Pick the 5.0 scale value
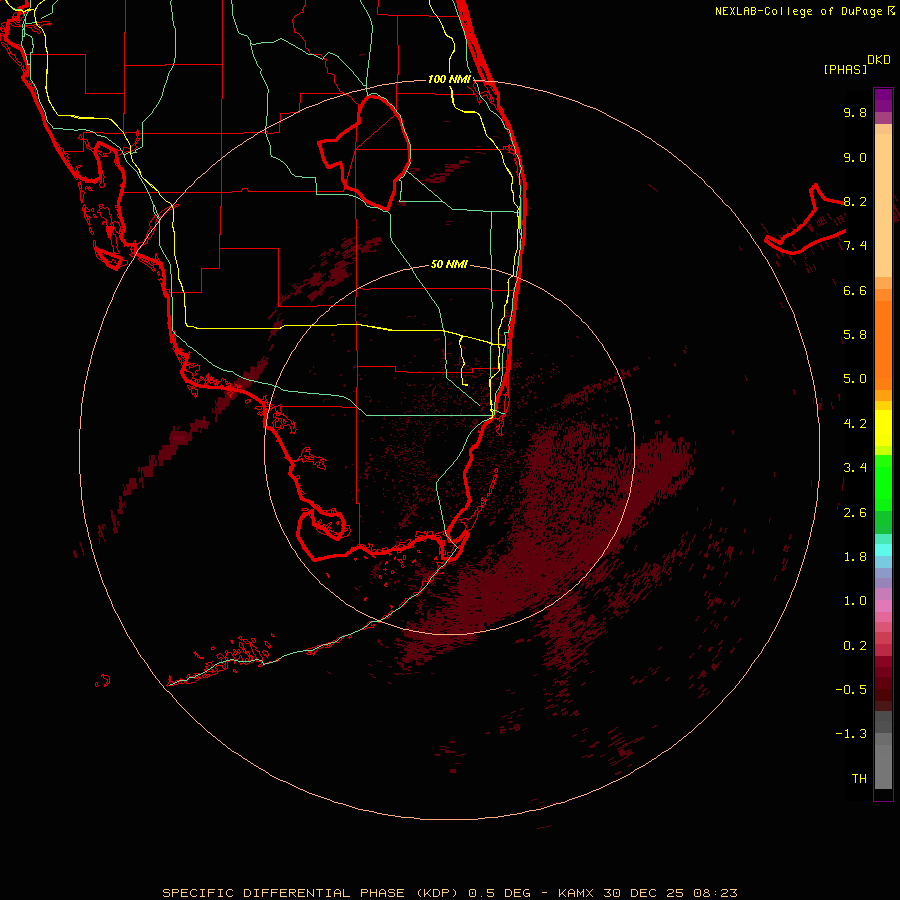 [855, 379]
